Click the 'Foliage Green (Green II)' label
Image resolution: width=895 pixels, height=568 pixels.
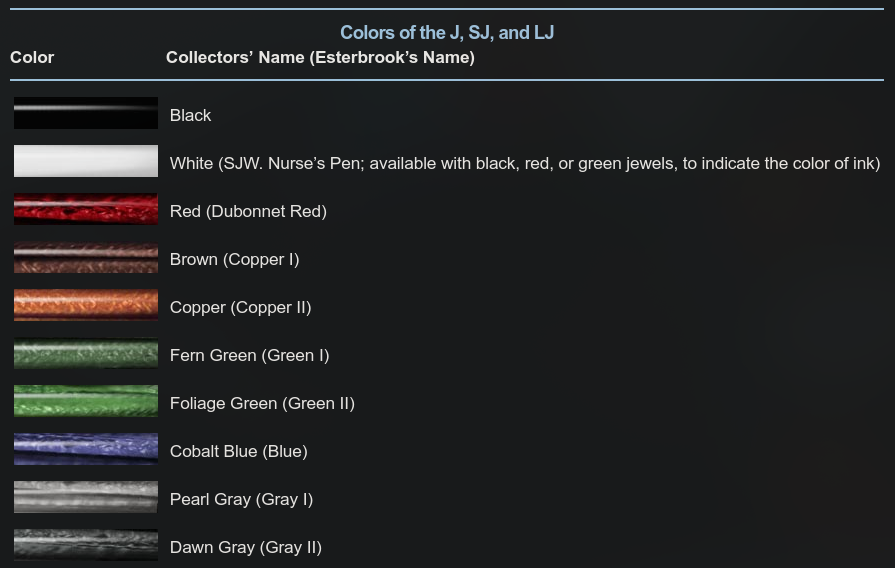[262, 404]
